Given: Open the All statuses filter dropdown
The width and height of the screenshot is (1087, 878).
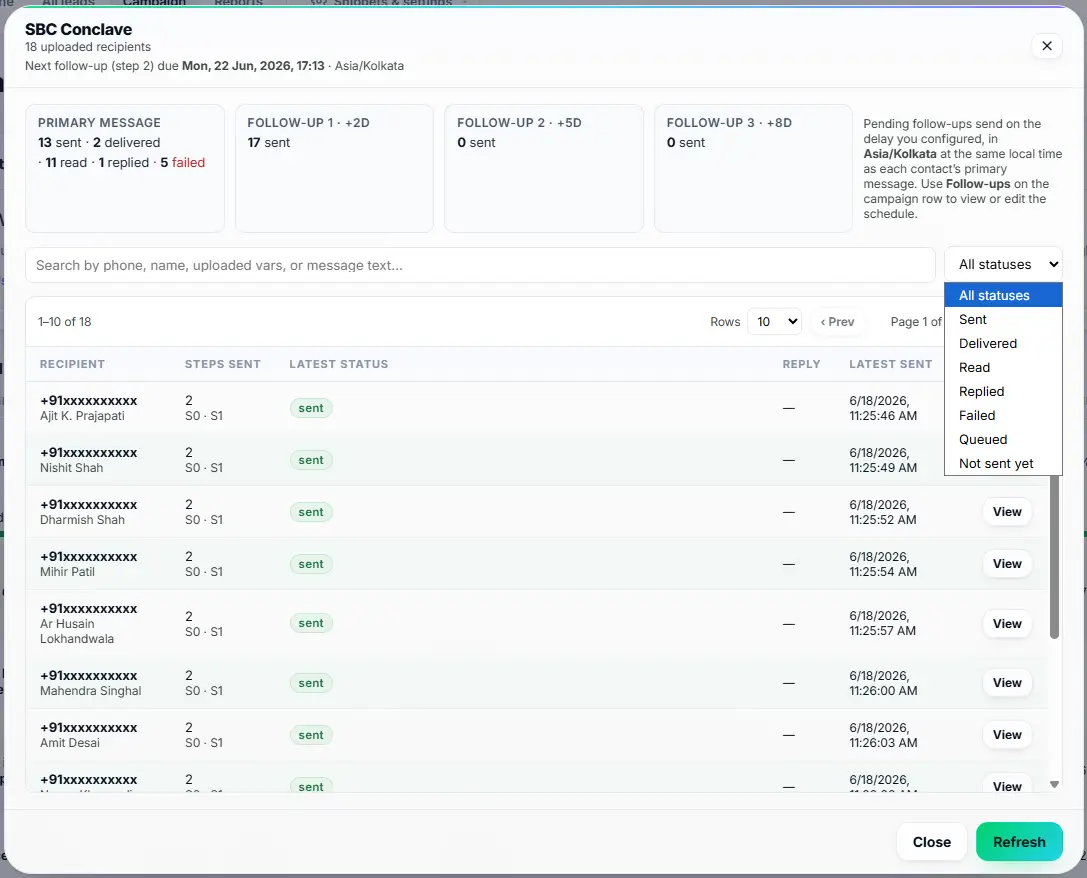Looking at the screenshot, I should pos(1003,264).
